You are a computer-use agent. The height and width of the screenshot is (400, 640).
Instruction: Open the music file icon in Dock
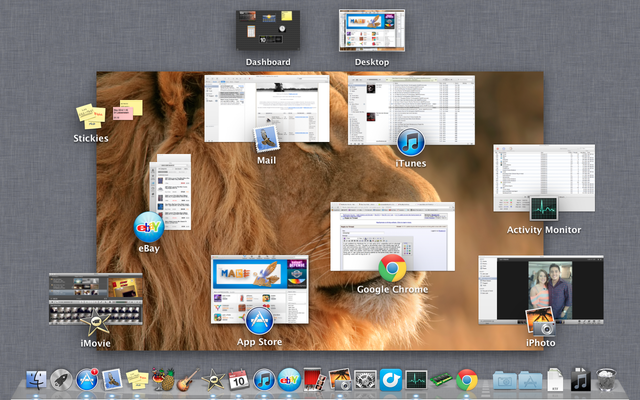[580, 380]
